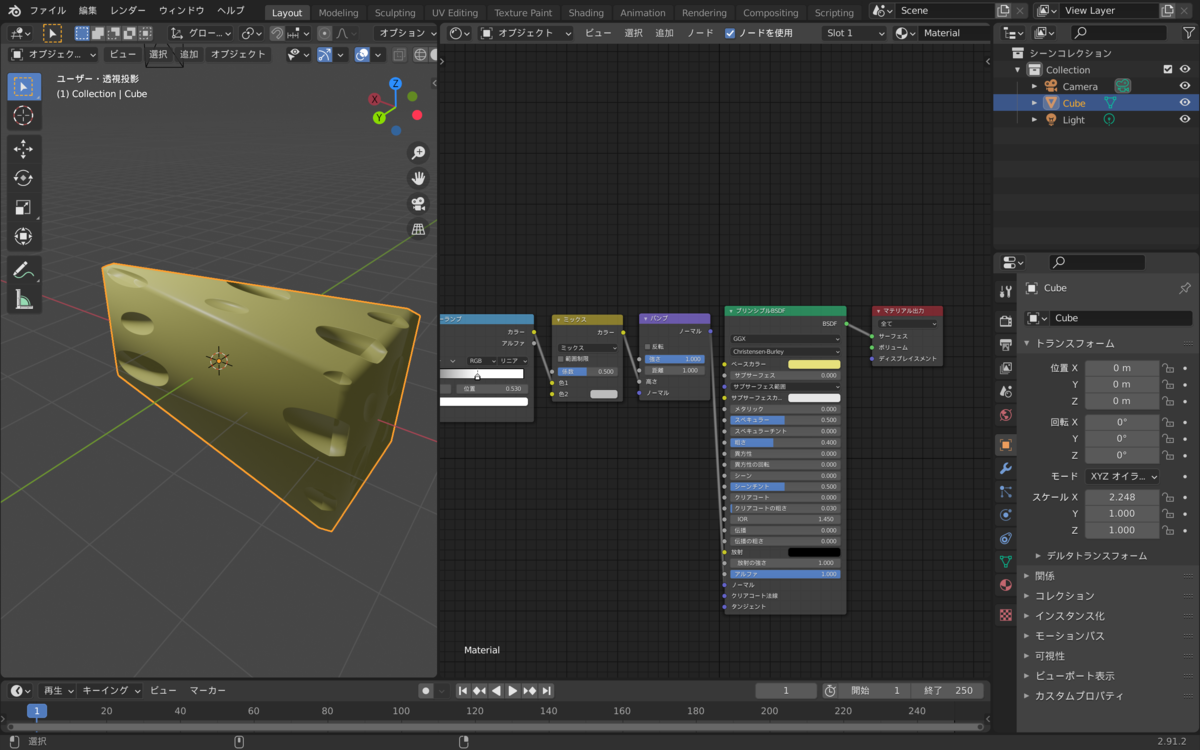Open the ファイル menu
1200x750 pixels.
click(48, 10)
